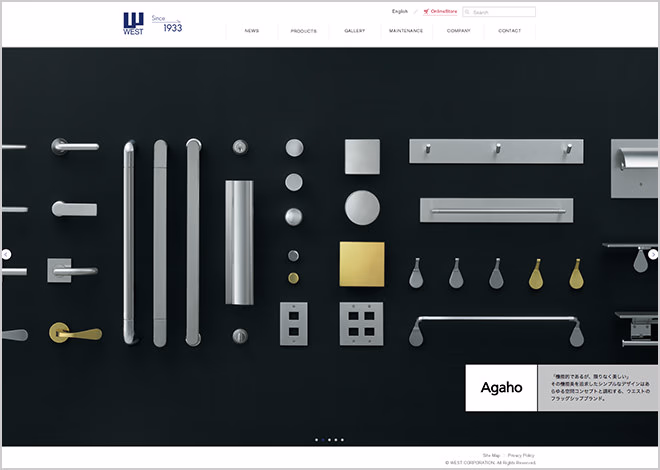Go to the GALLERY section
Image resolution: width=660 pixels, height=470 pixels.
click(355, 31)
